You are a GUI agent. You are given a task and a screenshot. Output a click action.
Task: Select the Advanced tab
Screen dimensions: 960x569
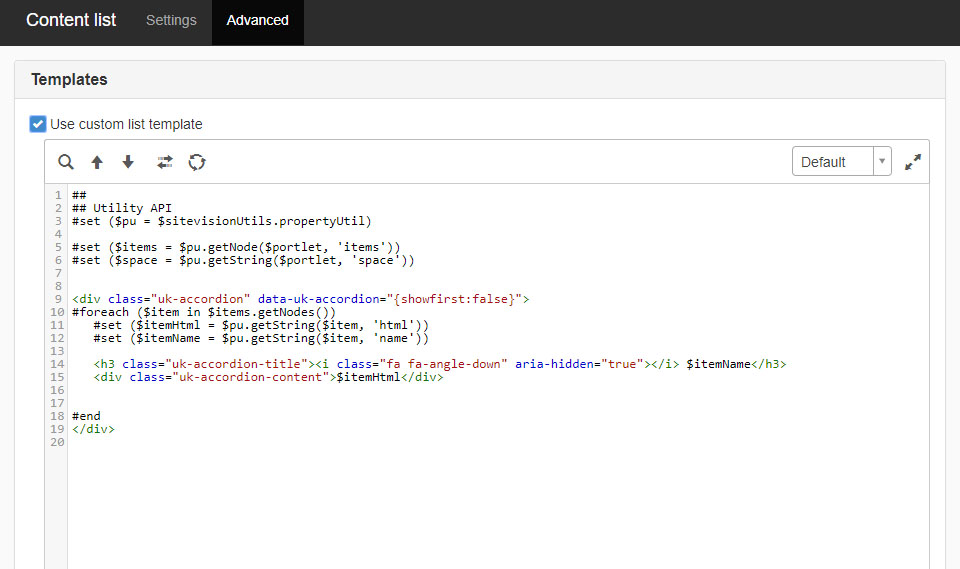(x=257, y=20)
